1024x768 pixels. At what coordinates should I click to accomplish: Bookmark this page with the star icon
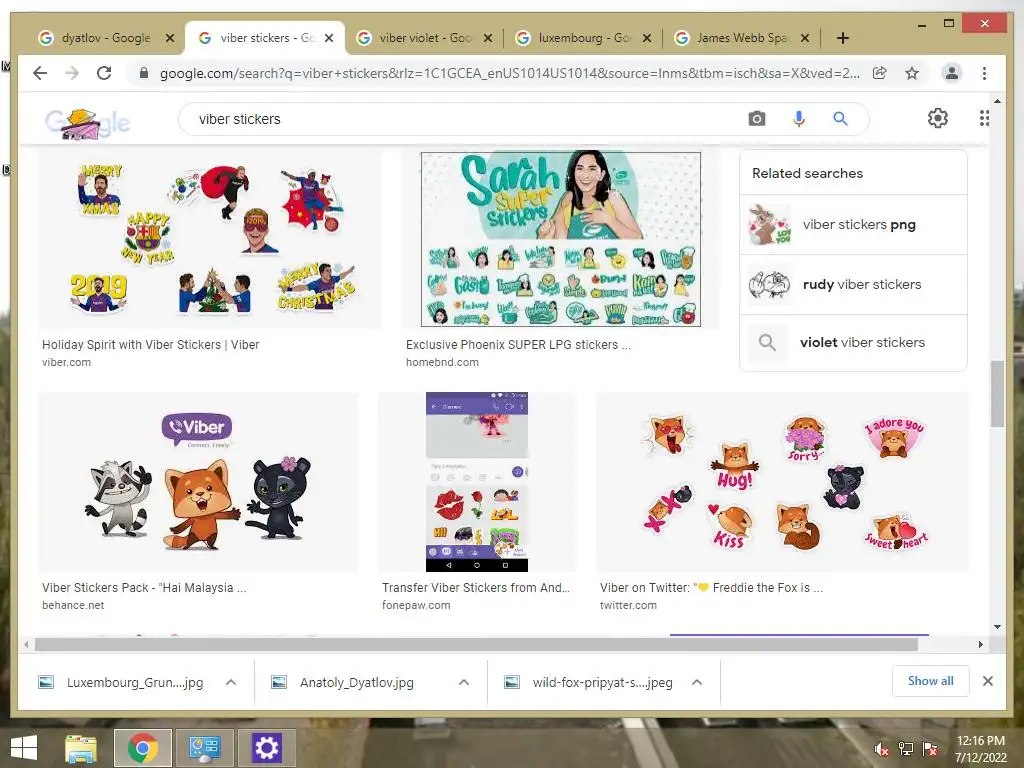pos(912,73)
